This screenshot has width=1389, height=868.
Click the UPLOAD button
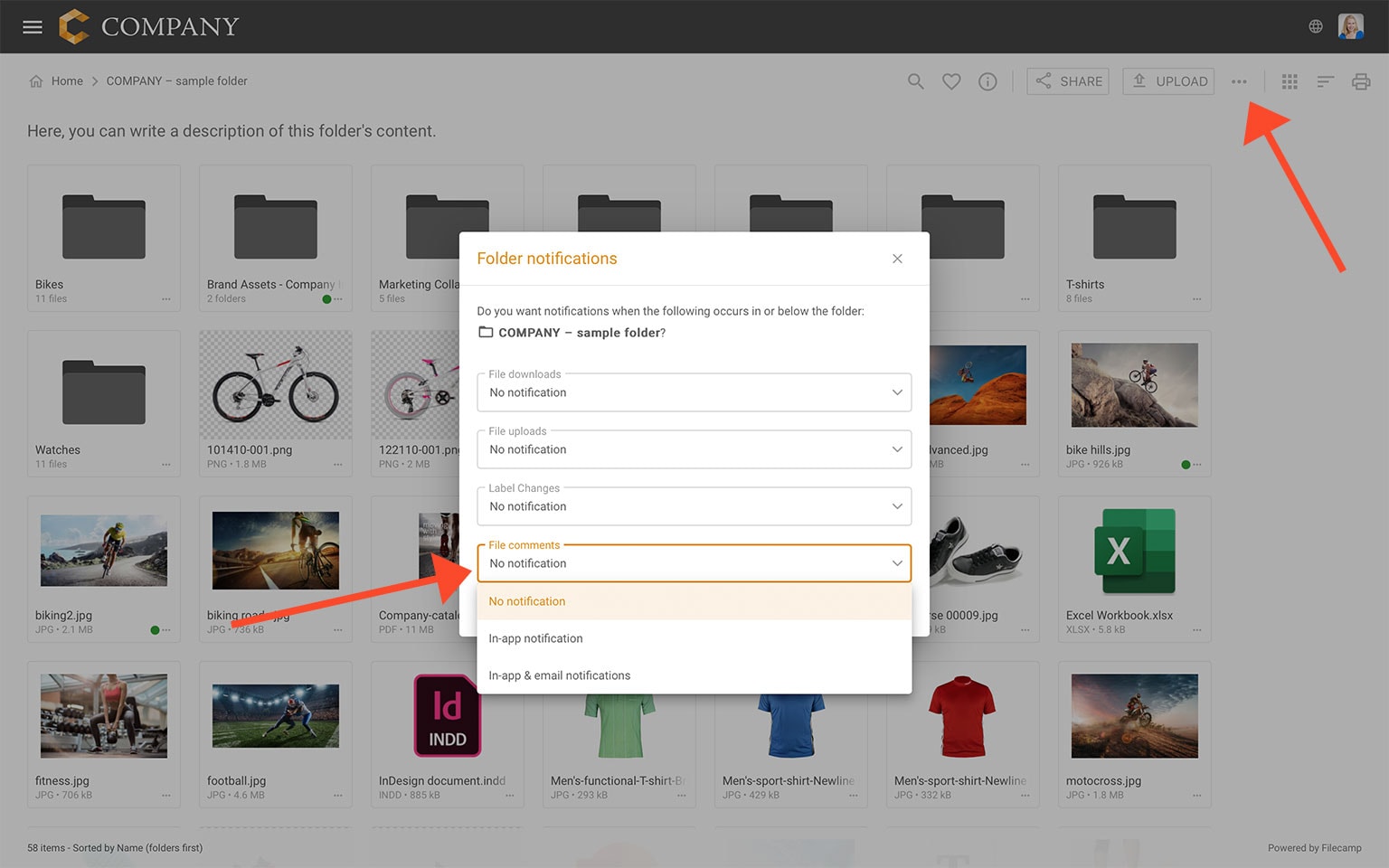[x=1168, y=81]
